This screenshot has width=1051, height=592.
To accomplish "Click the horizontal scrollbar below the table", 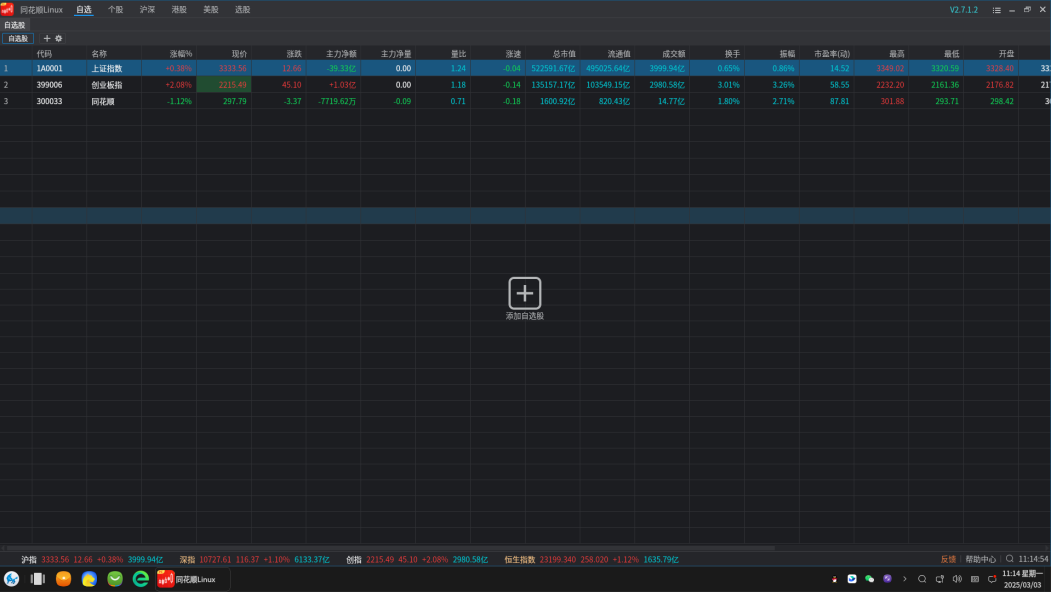I will point(390,548).
